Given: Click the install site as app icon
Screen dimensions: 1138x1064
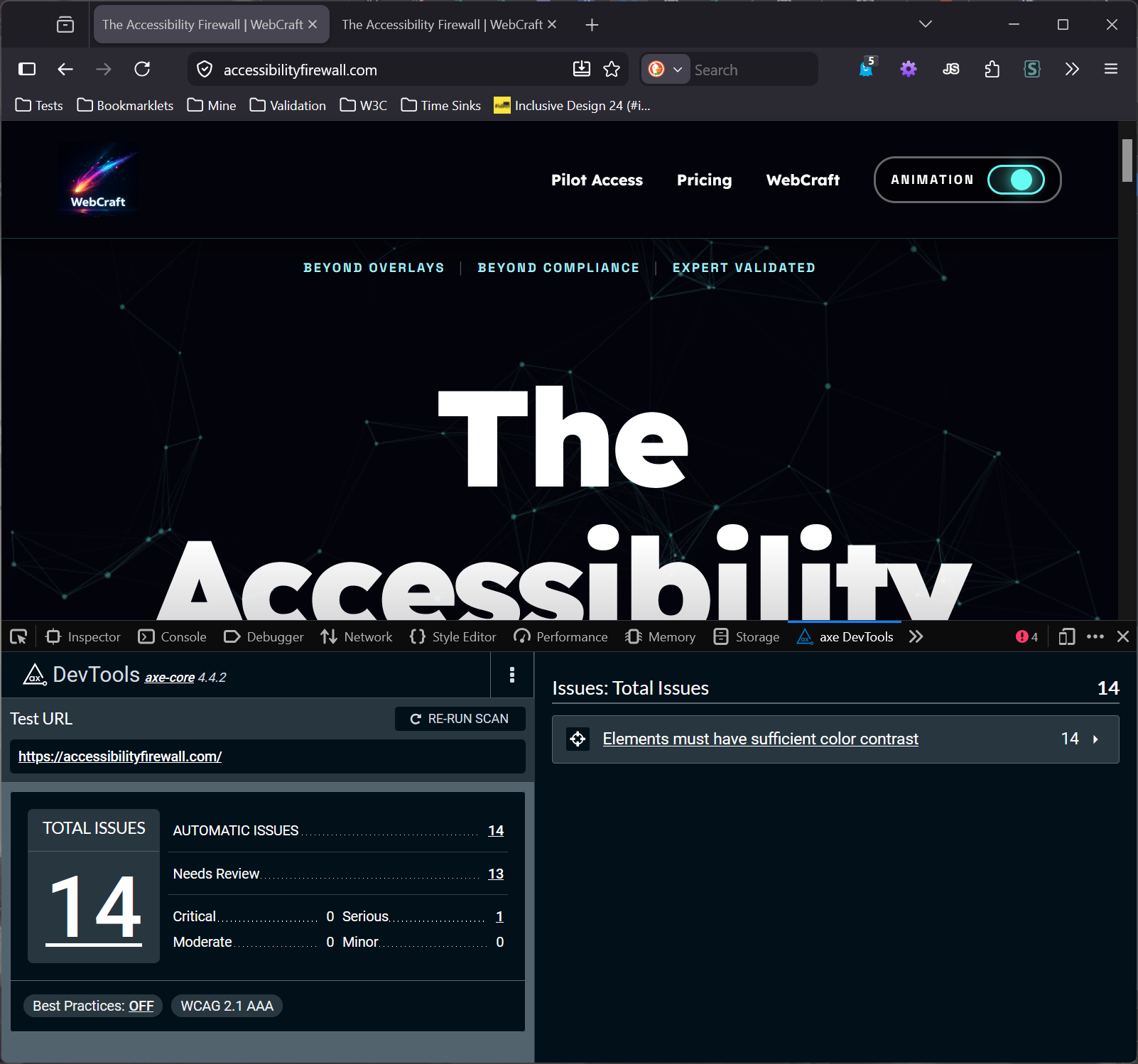Looking at the screenshot, I should click(x=582, y=69).
